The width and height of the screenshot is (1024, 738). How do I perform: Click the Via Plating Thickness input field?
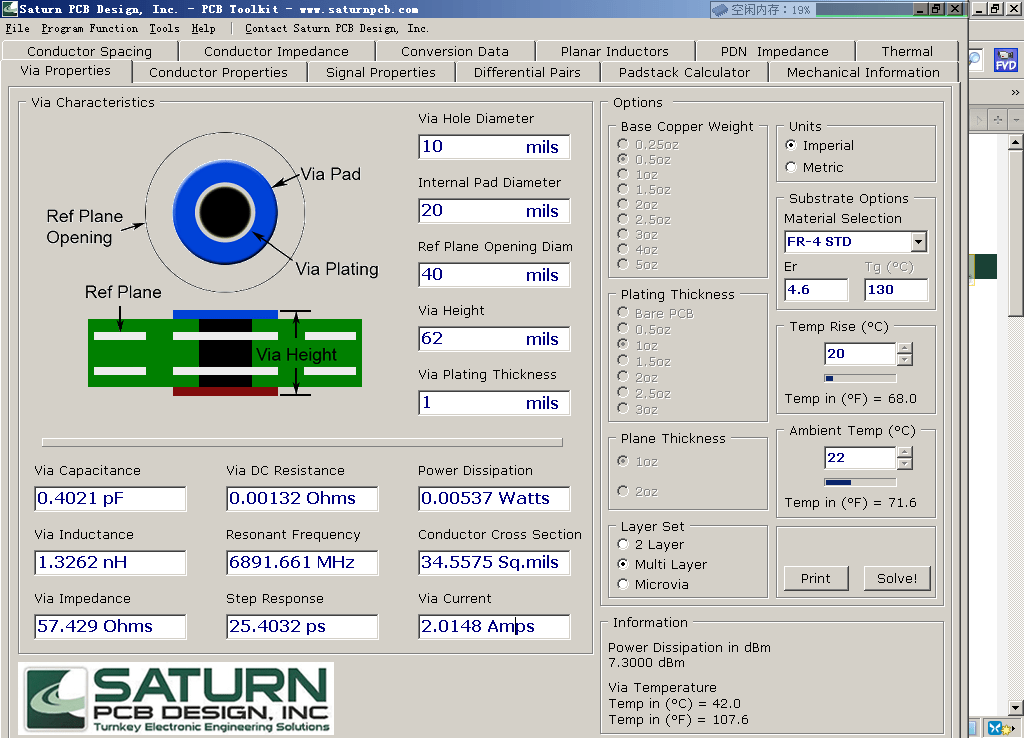click(494, 403)
